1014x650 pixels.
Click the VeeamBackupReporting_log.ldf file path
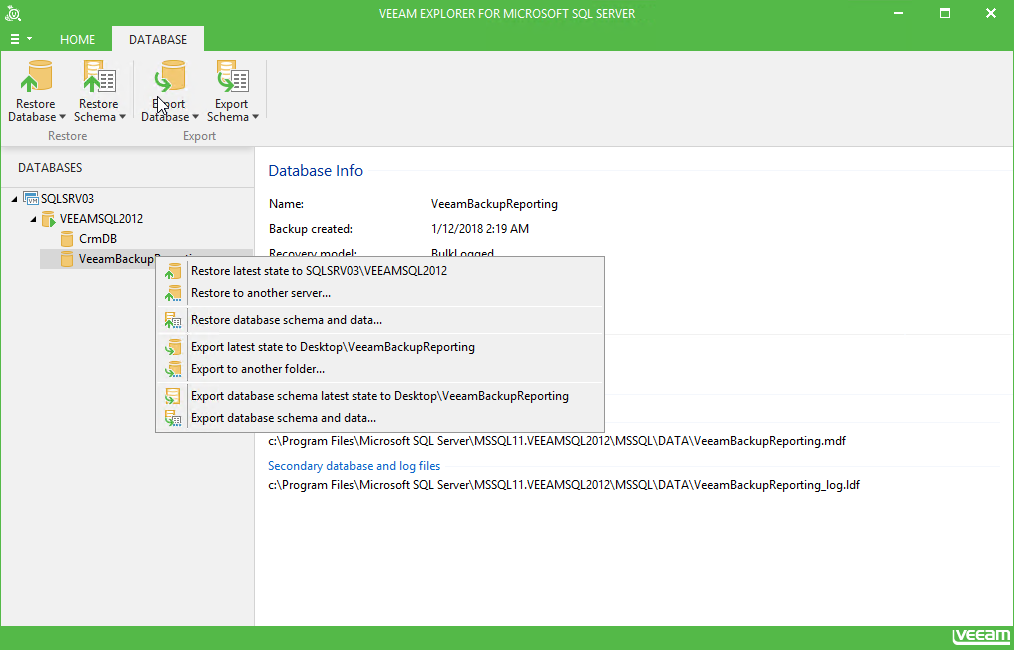(564, 485)
